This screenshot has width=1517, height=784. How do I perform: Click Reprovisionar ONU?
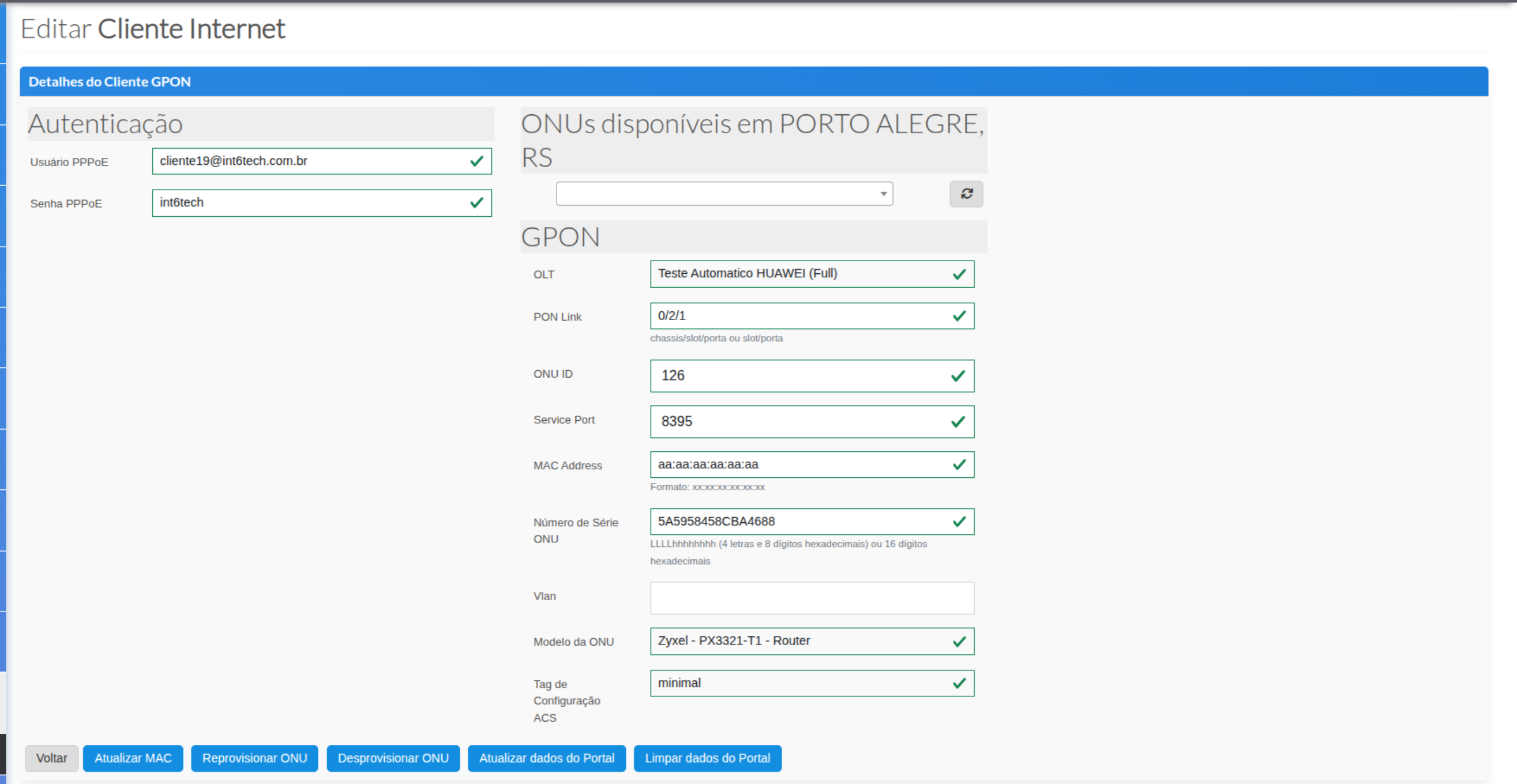click(254, 758)
